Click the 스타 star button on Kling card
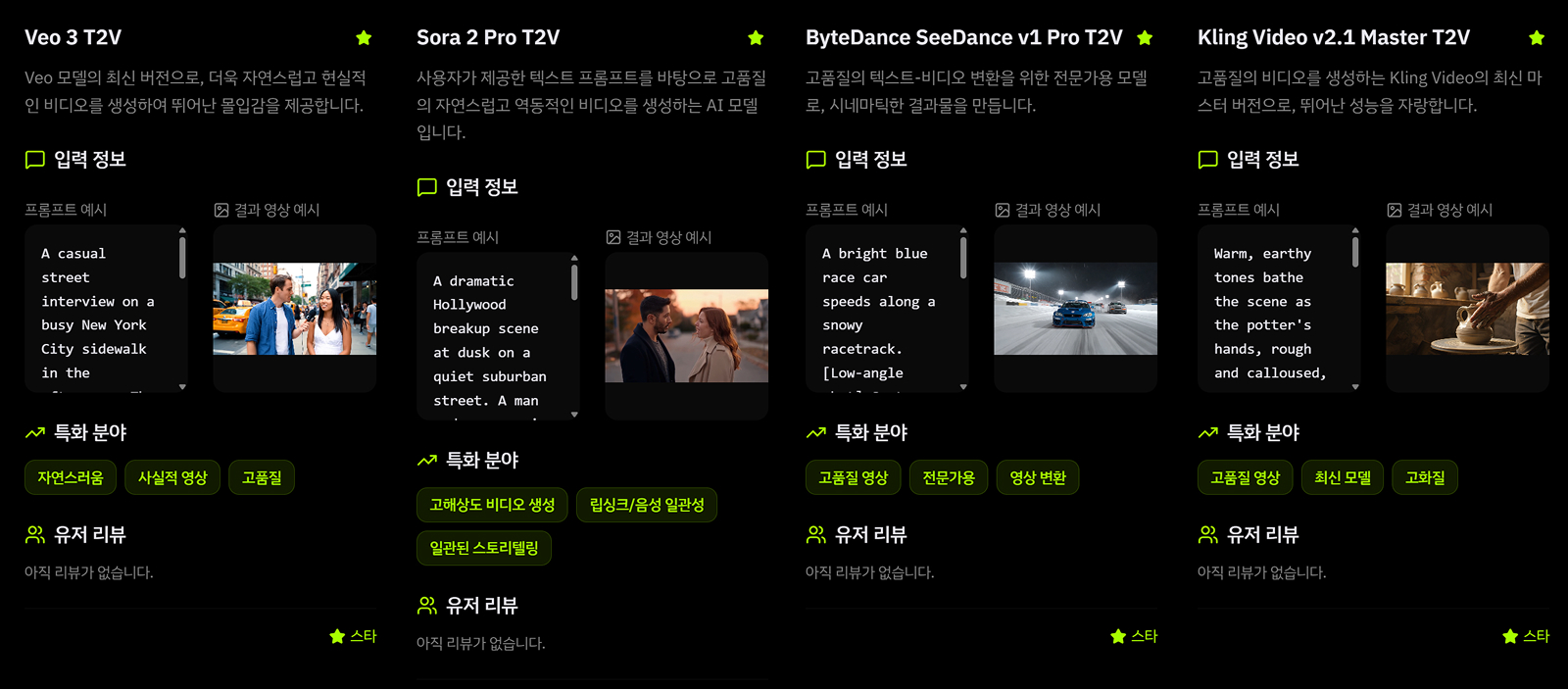The image size is (1568, 690). click(1526, 636)
